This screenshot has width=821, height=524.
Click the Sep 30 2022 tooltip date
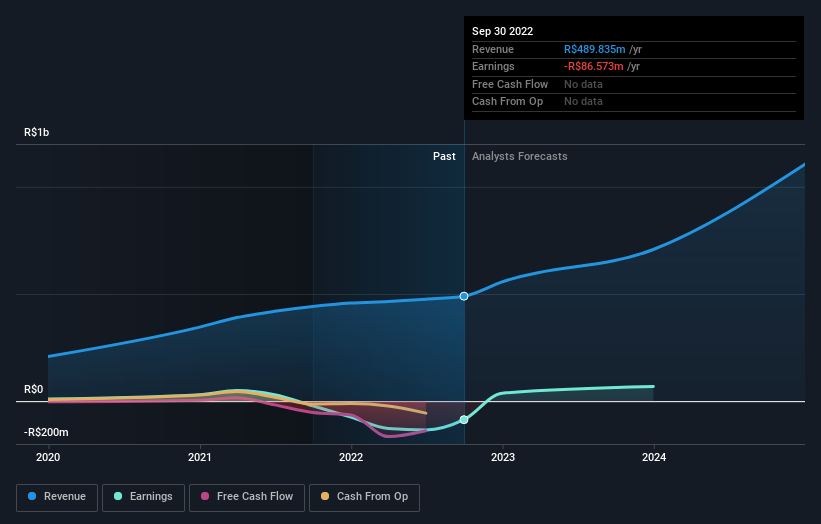pyautogui.click(x=502, y=31)
